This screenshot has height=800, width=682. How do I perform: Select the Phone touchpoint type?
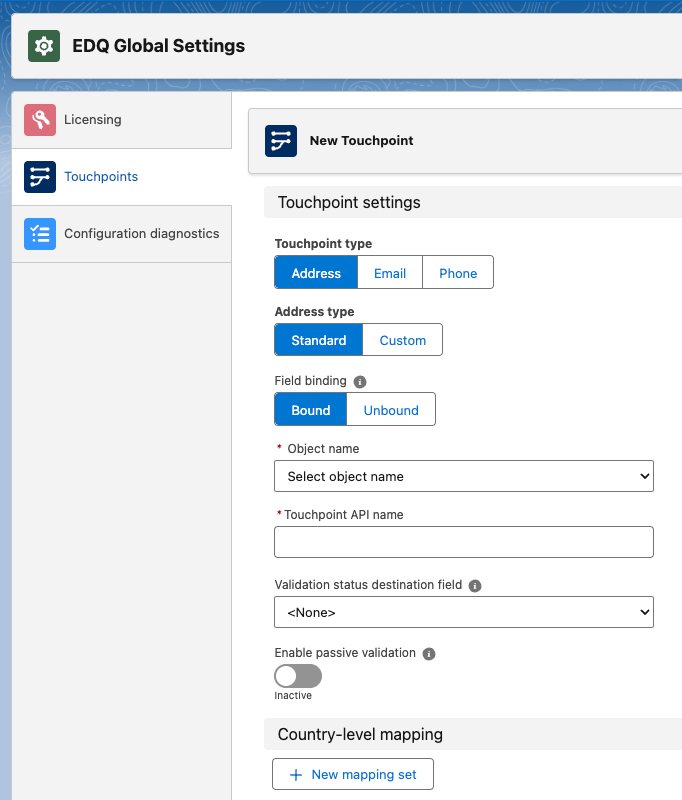click(458, 273)
